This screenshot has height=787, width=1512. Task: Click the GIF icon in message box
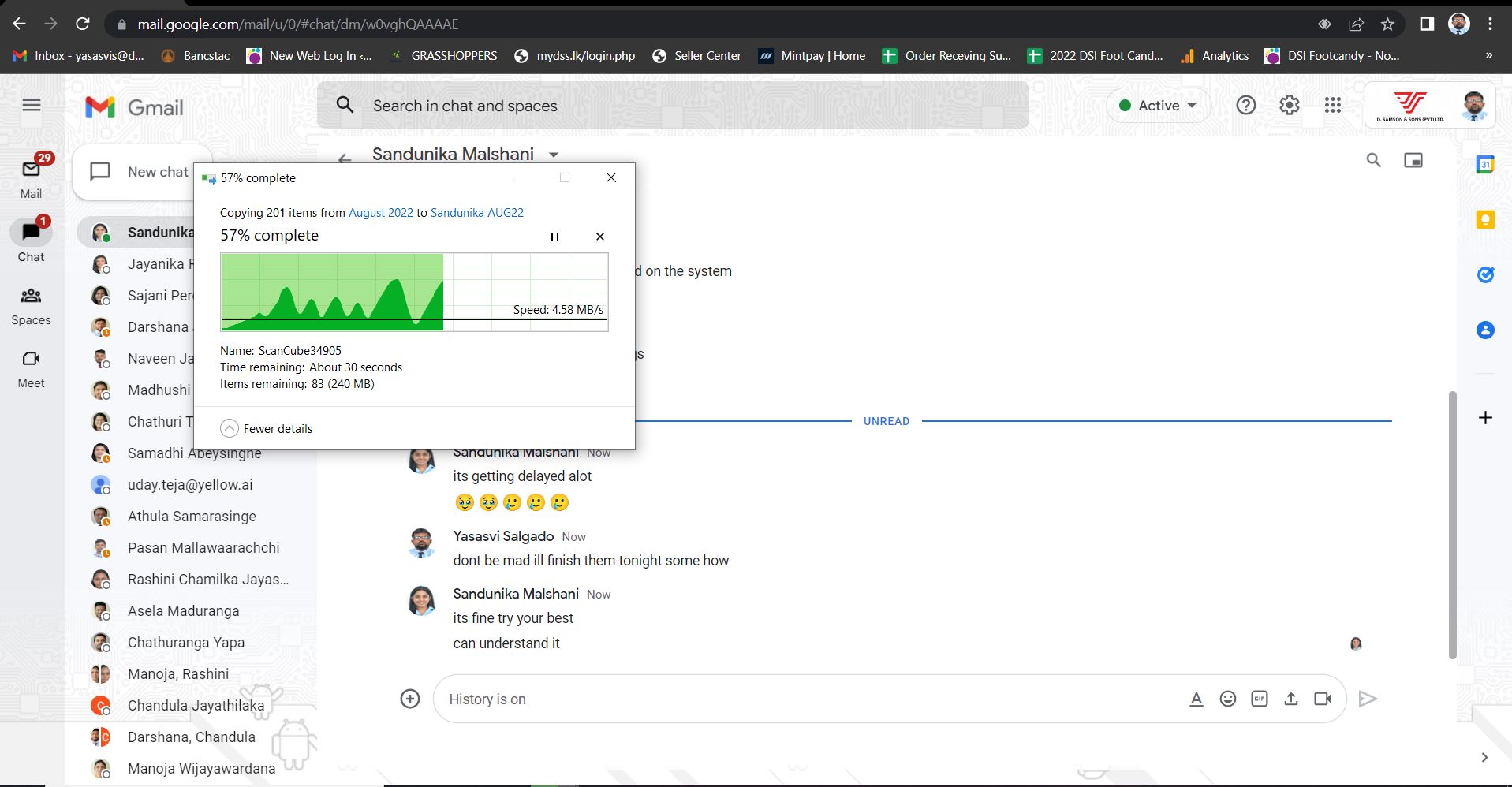[x=1259, y=699]
